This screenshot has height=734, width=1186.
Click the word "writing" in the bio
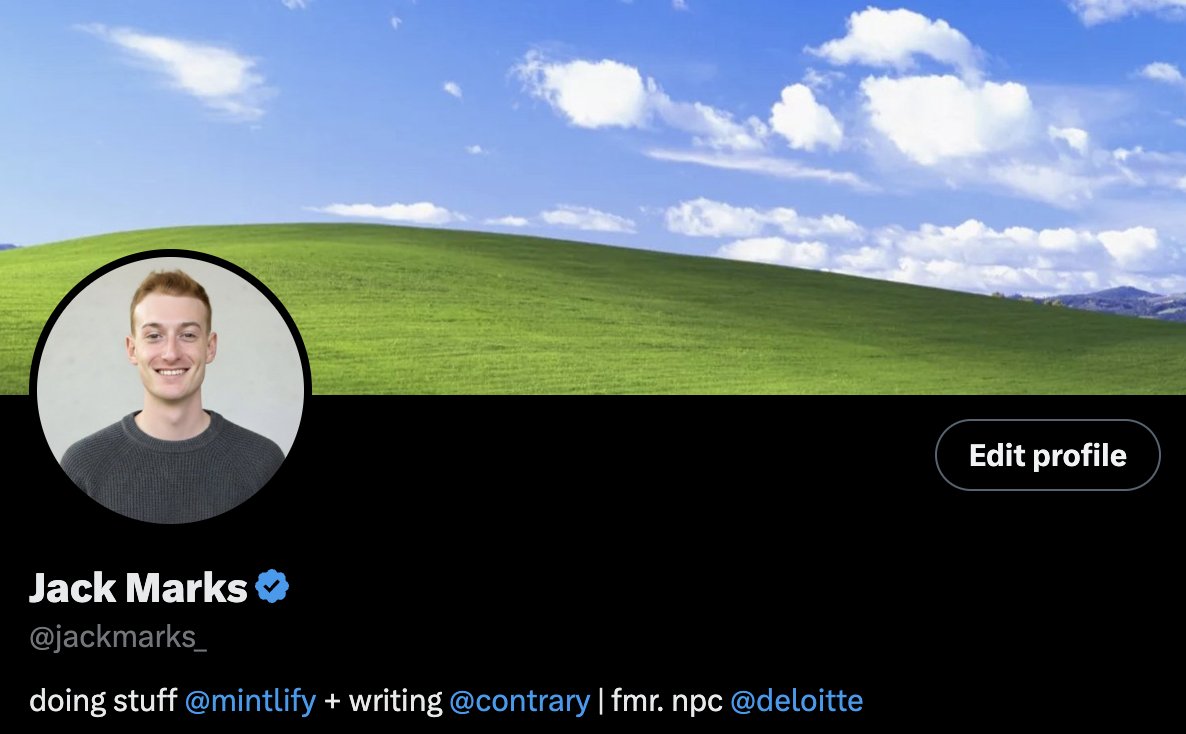pyautogui.click(x=396, y=701)
